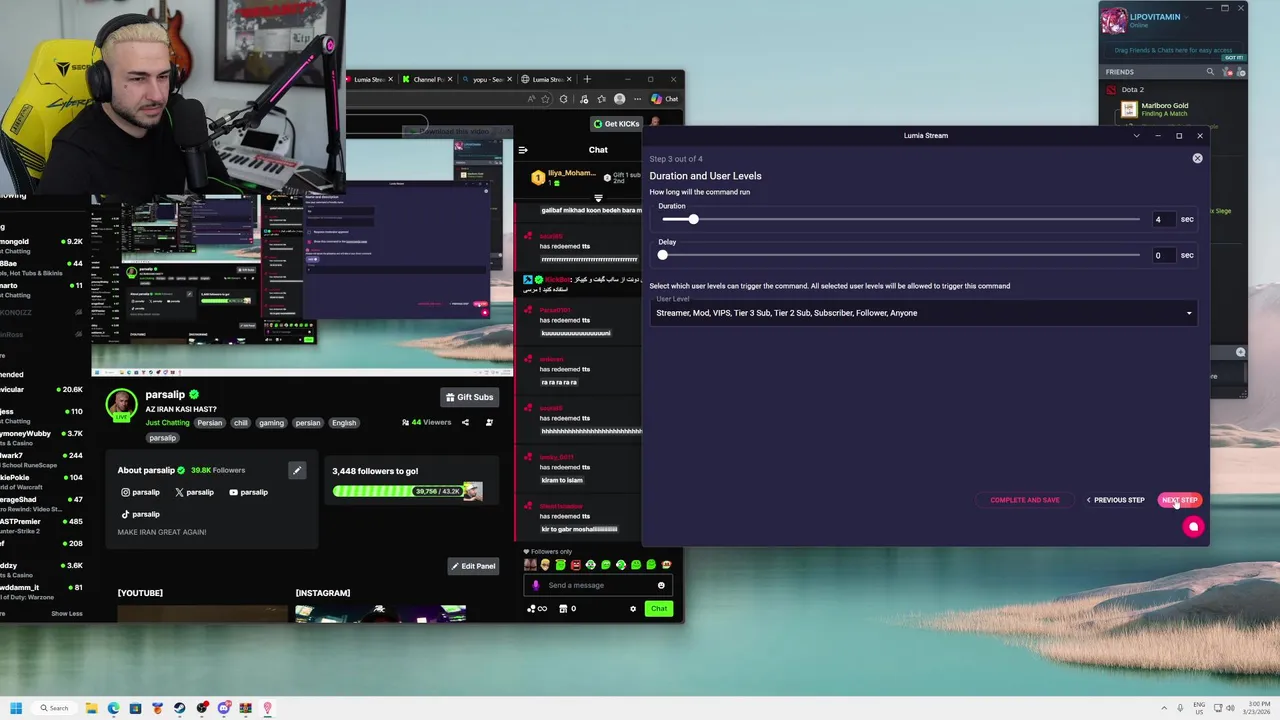This screenshot has height=720, width=1280.
Task: Click the Lumia Stream taskbar icon
Action: (267, 708)
